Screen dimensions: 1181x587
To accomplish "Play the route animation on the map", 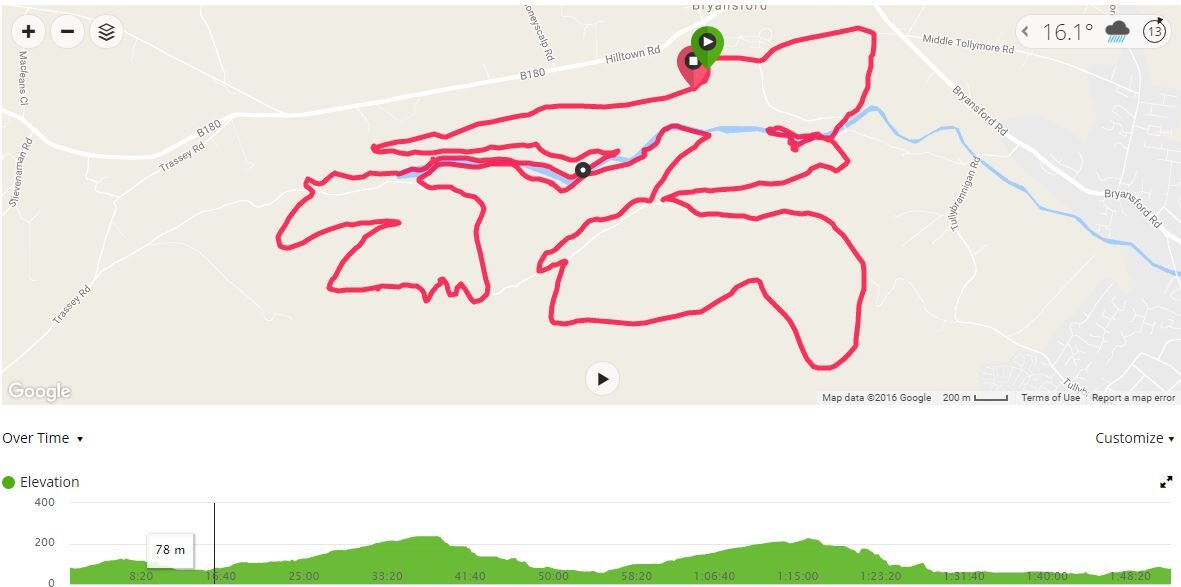I will point(603,379).
